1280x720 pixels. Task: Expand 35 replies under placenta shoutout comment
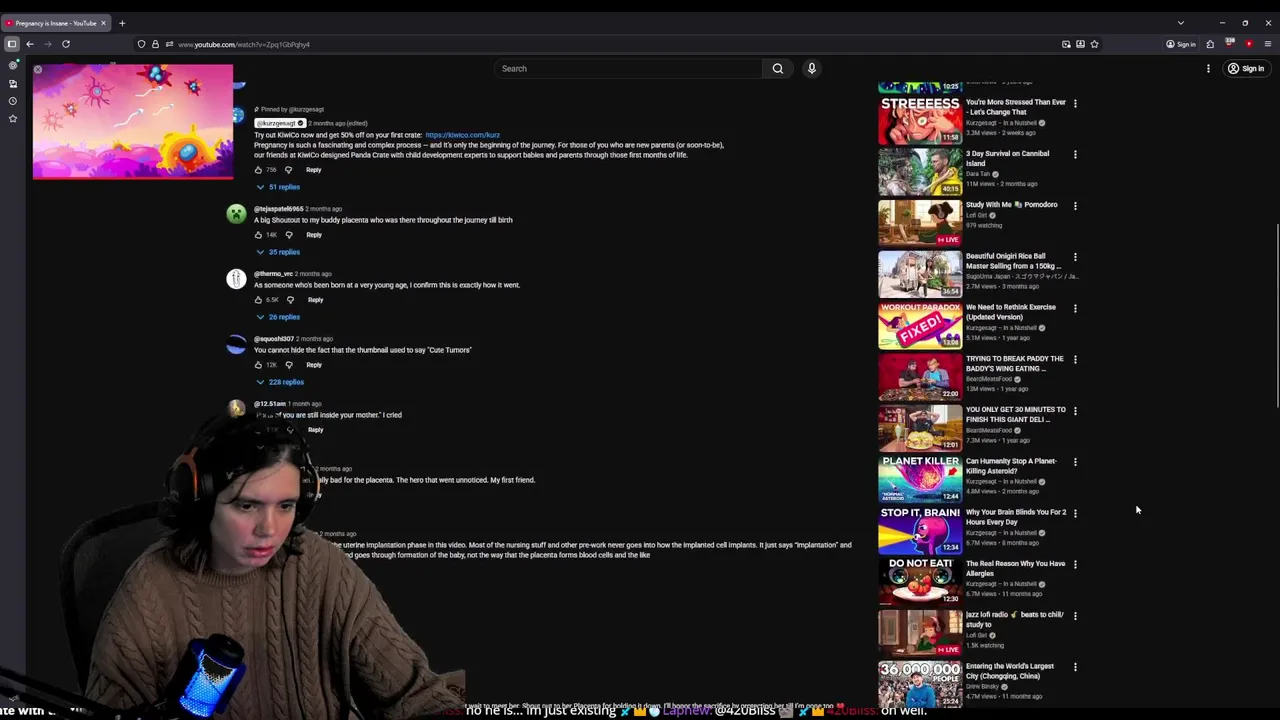(278, 252)
